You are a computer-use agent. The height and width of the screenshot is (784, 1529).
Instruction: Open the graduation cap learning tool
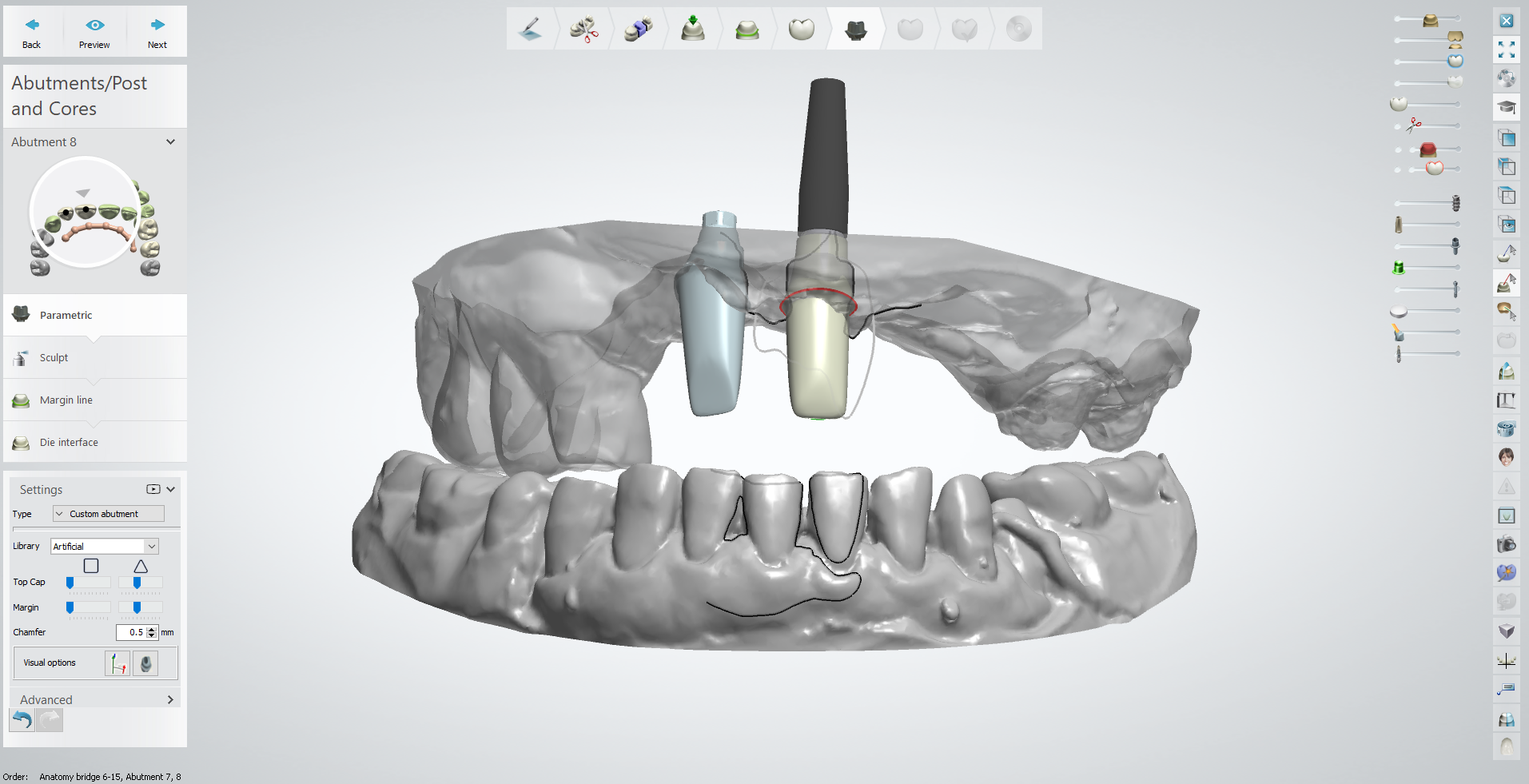(1506, 106)
